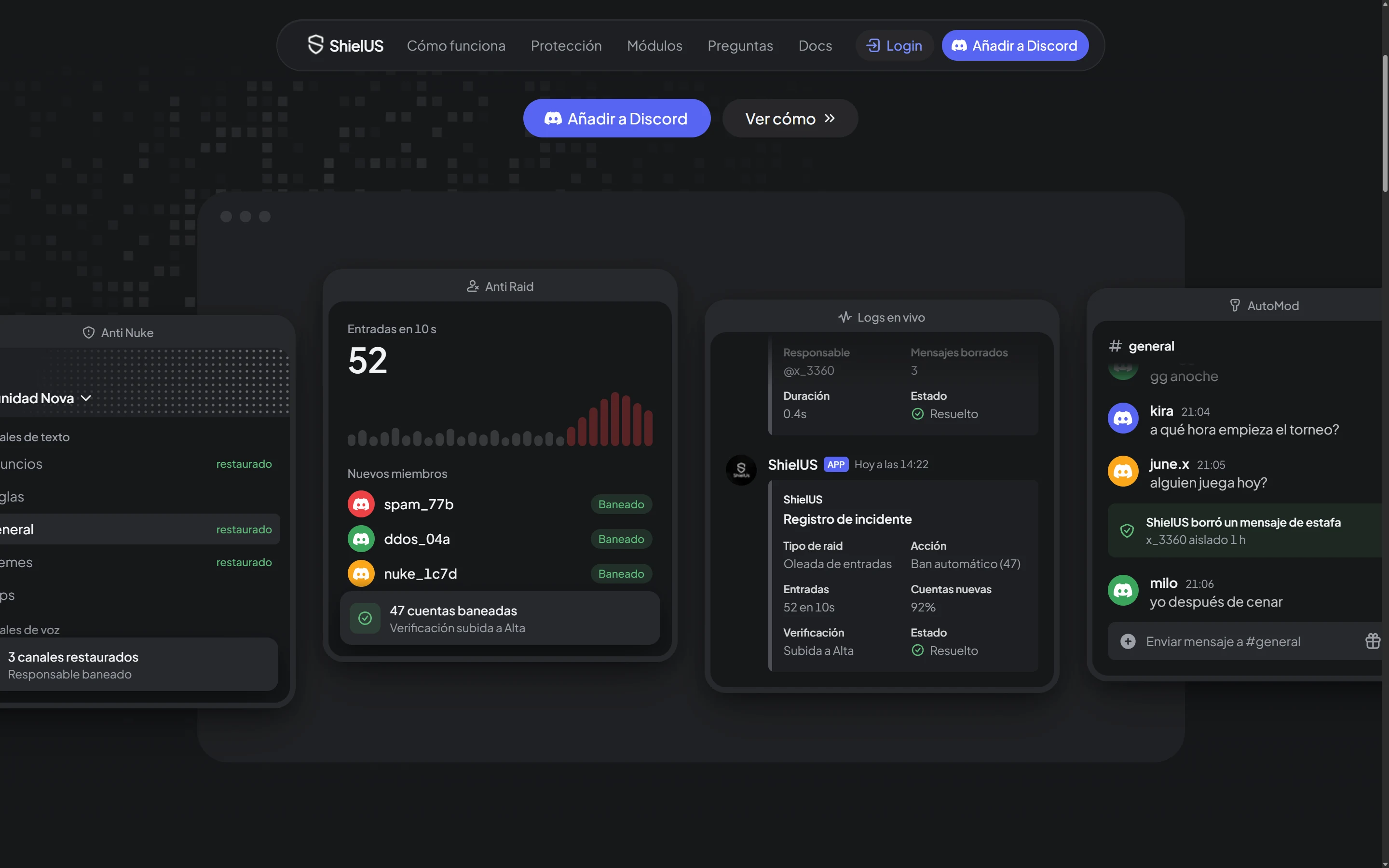
Task: Click the Logs en vivo activity icon
Action: click(x=844, y=317)
